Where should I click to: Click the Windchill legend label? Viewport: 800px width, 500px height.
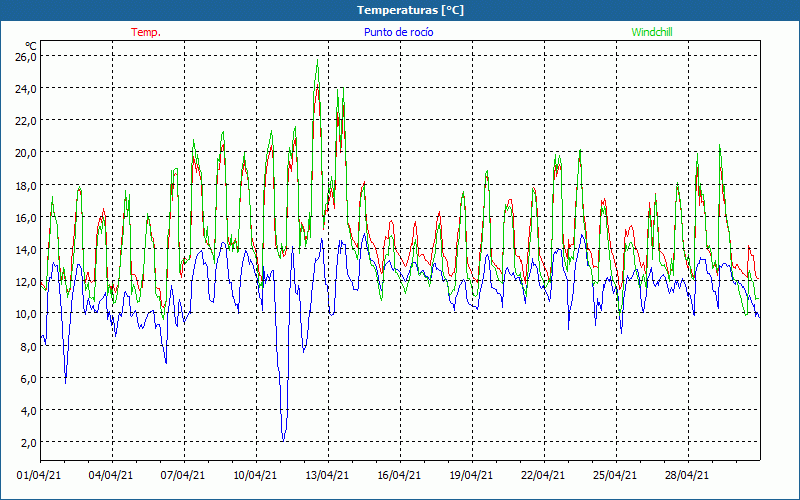click(652, 32)
